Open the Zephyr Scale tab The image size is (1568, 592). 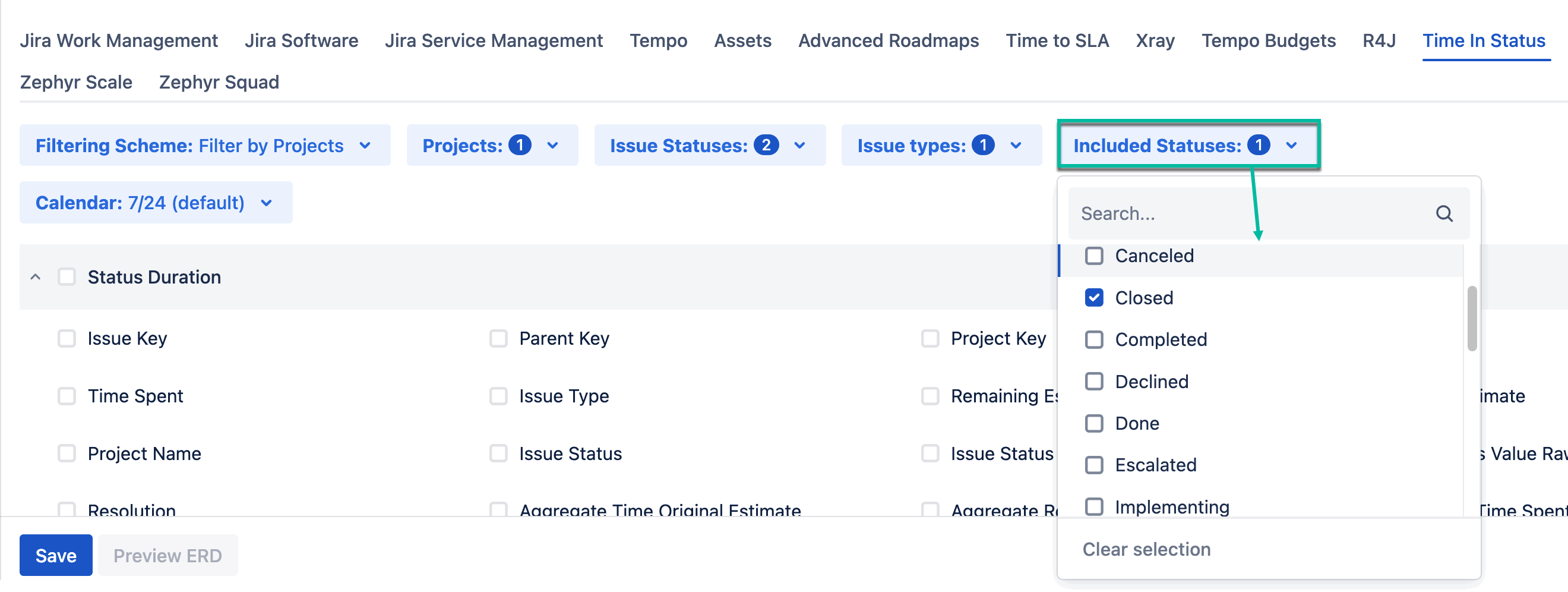coord(76,82)
